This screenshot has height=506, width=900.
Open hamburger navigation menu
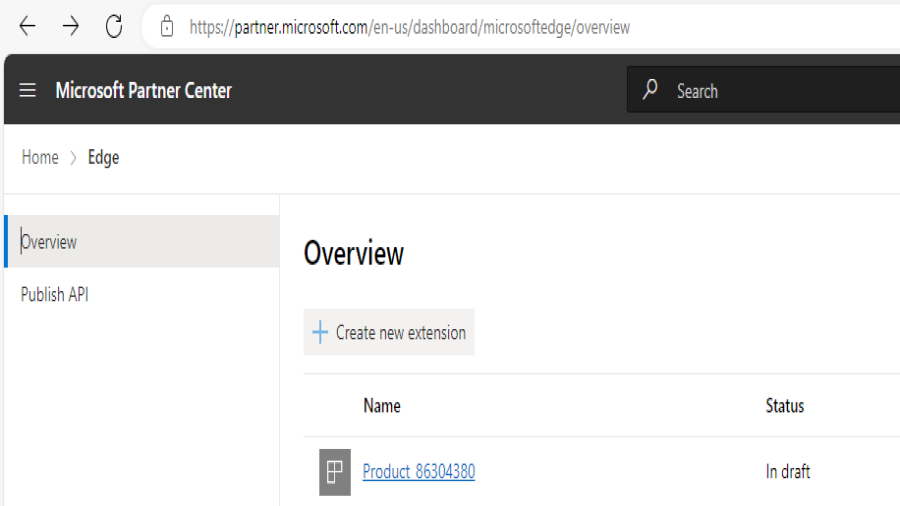(28, 90)
